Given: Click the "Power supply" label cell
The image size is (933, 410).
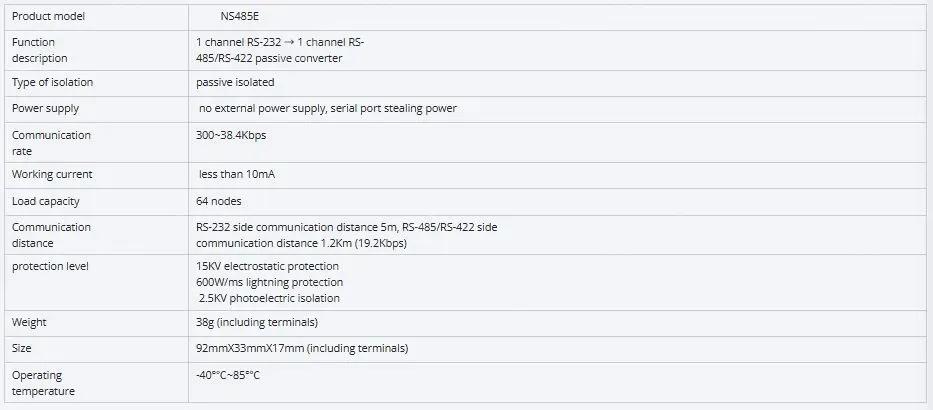Looking at the screenshot, I should point(45,108).
